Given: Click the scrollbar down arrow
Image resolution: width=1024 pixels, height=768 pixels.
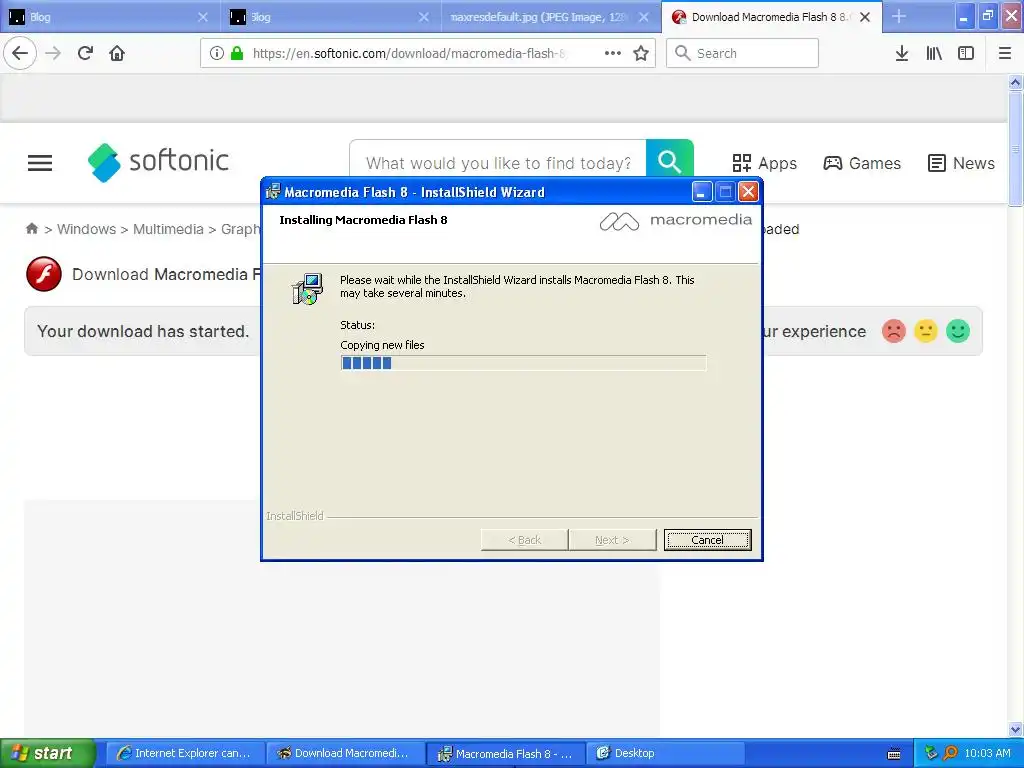Looking at the screenshot, I should [1015, 729].
